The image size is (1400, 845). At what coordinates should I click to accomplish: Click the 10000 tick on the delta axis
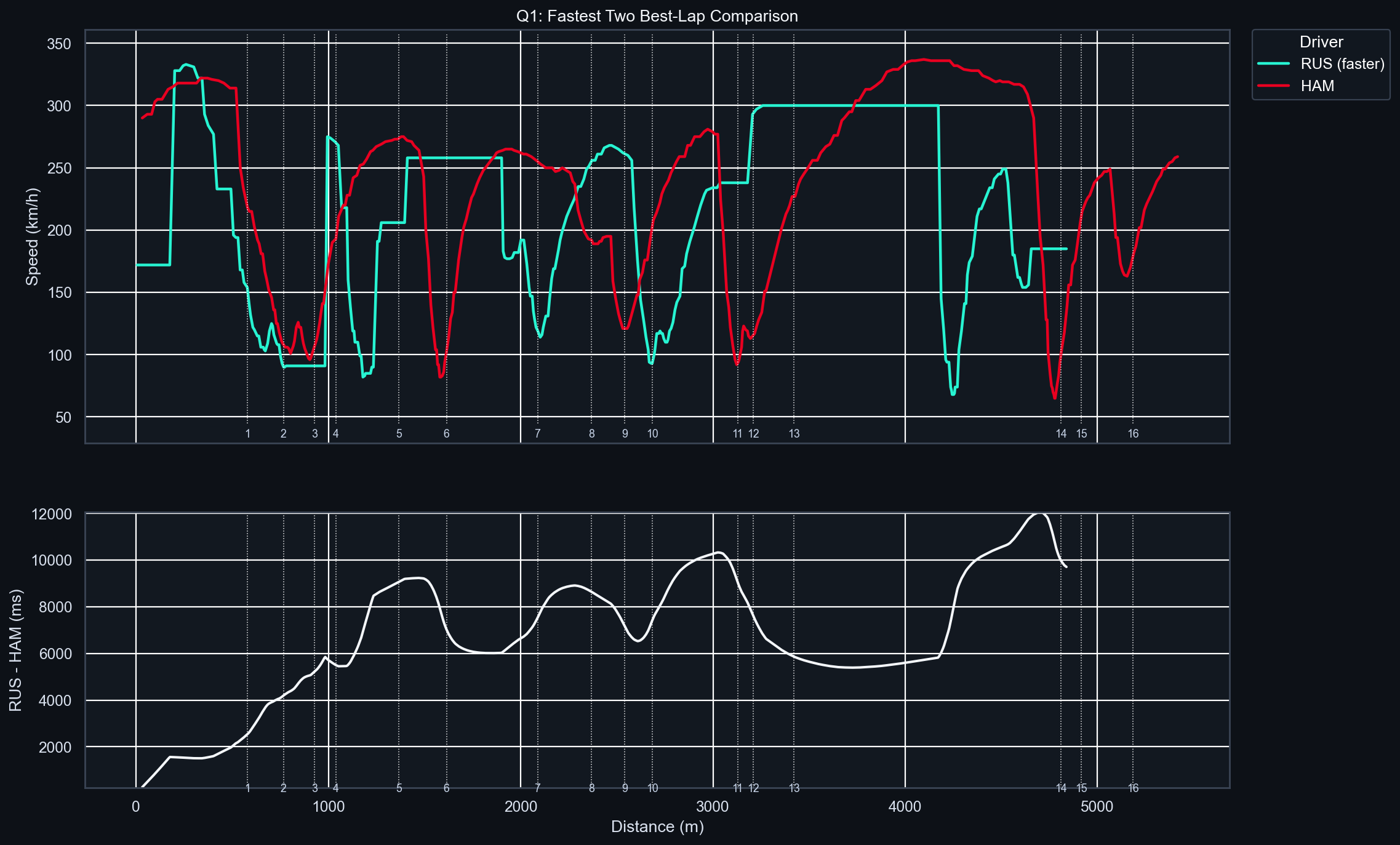coord(51,561)
